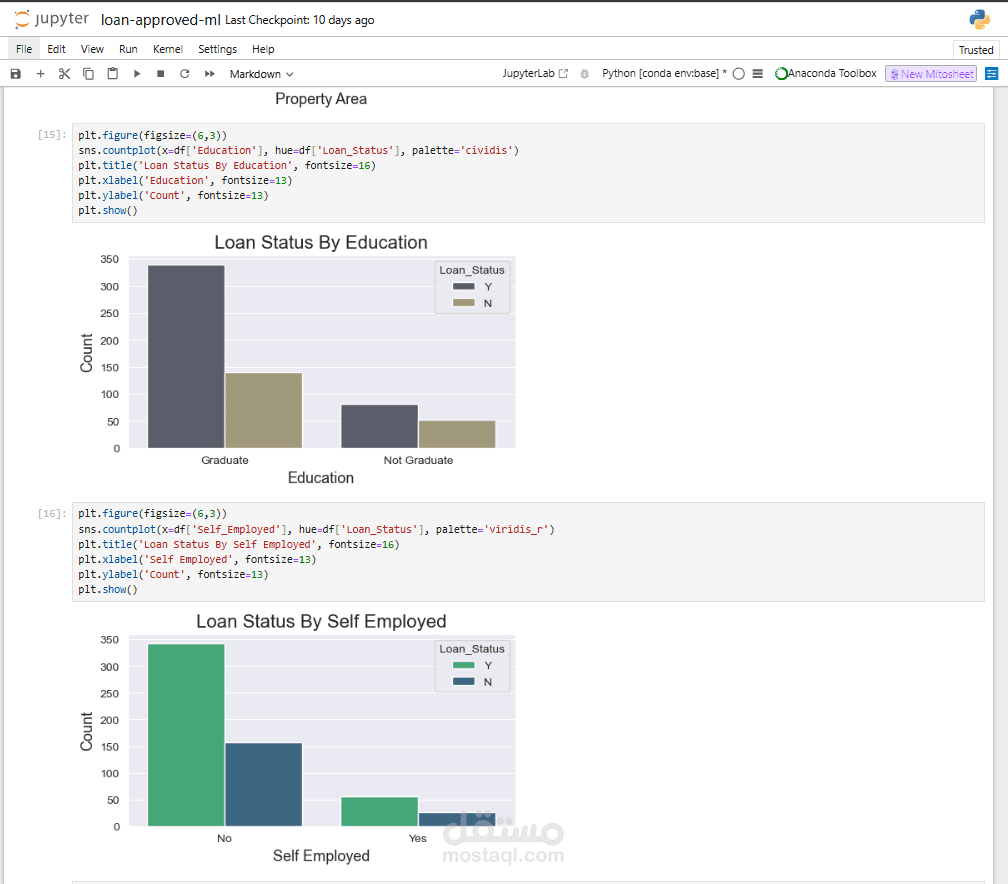Image resolution: width=1008 pixels, height=884 pixels.
Task: Open the cell type Markdown dropdown
Action: click(x=261, y=74)
